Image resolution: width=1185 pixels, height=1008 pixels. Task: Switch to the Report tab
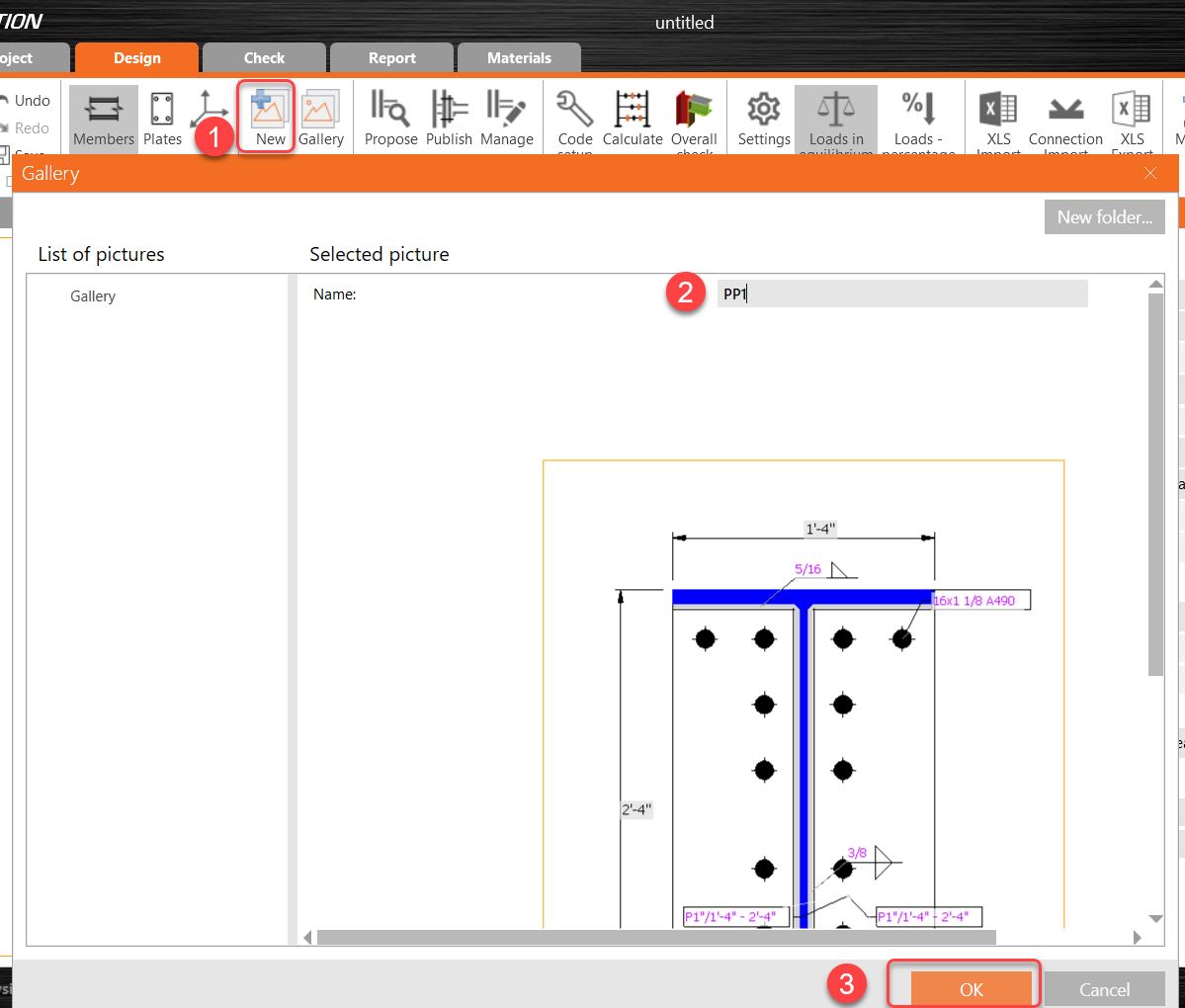pyautogui.click(x=391, y=58)
